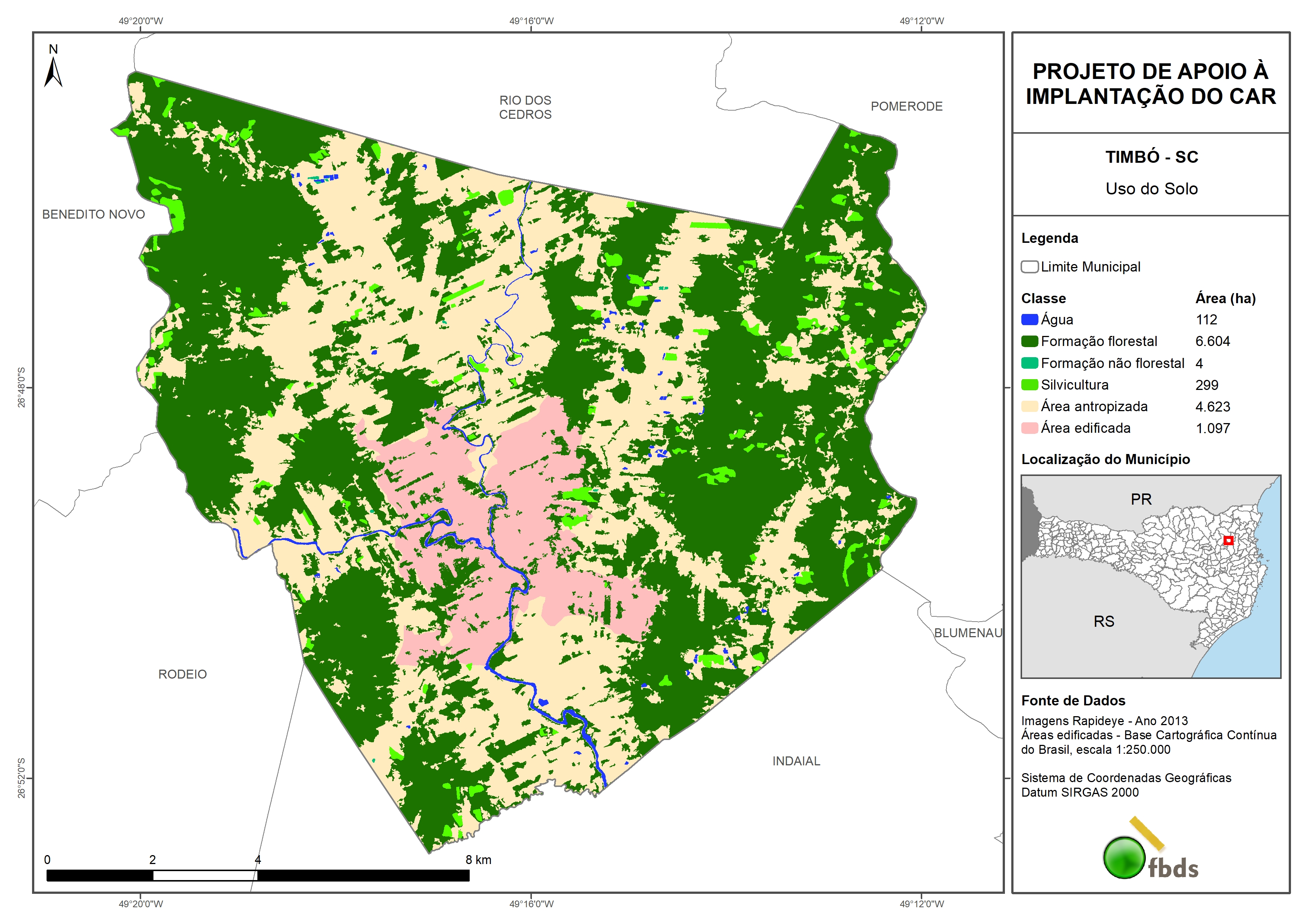
Task: Click the Silvicultura light green swatch
Action: 1029,385
